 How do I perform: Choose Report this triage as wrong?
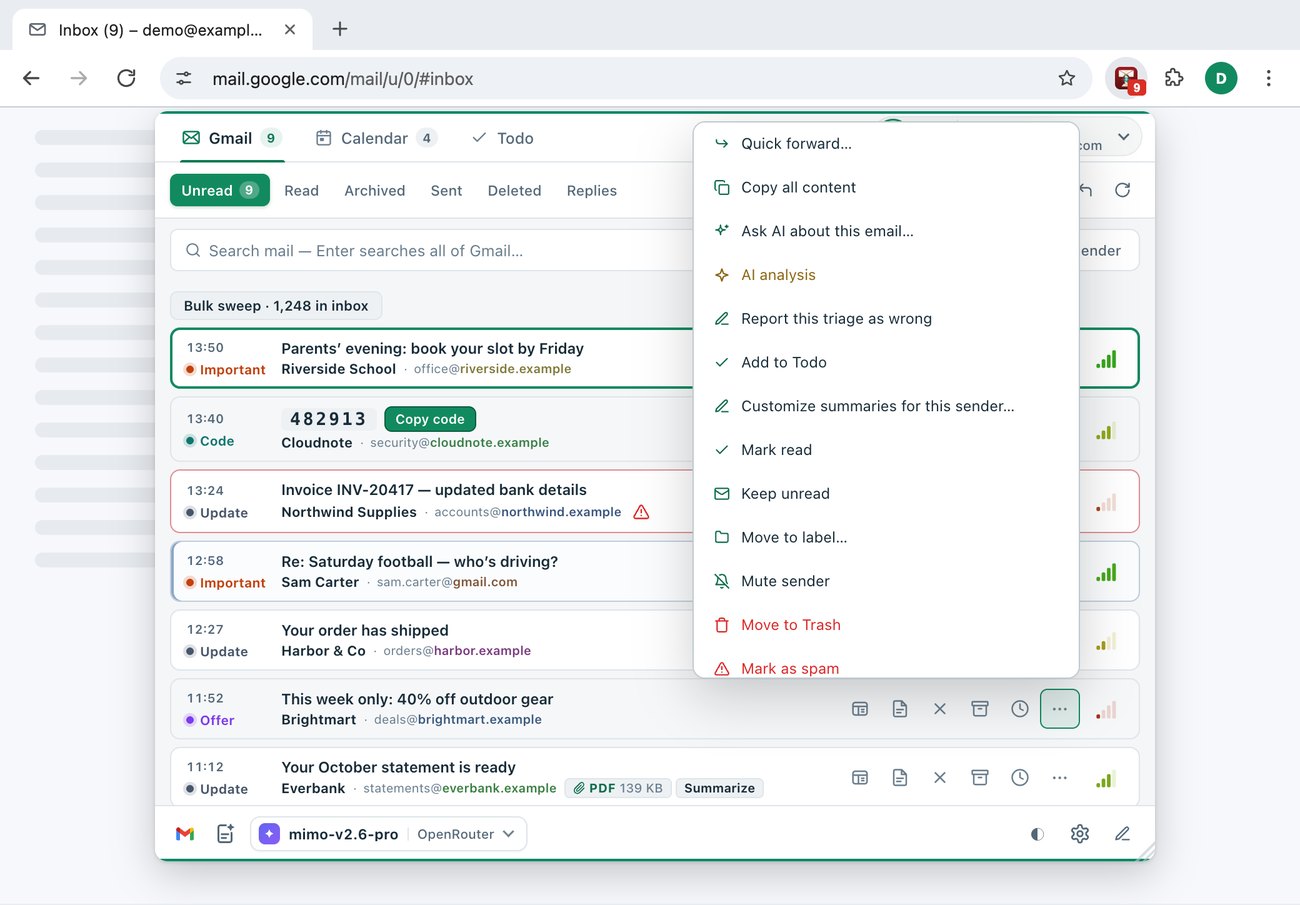(x=886, y=319)
